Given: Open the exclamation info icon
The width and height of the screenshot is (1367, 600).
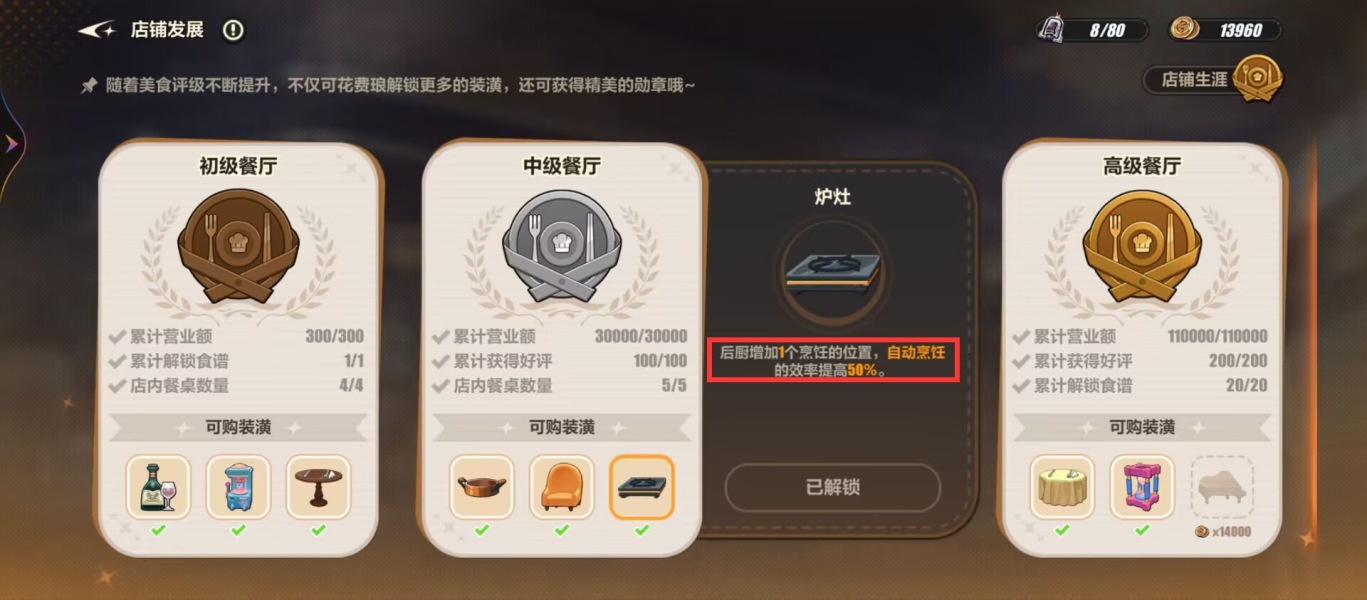Looking at the screenshot, I should click(233, 31).
